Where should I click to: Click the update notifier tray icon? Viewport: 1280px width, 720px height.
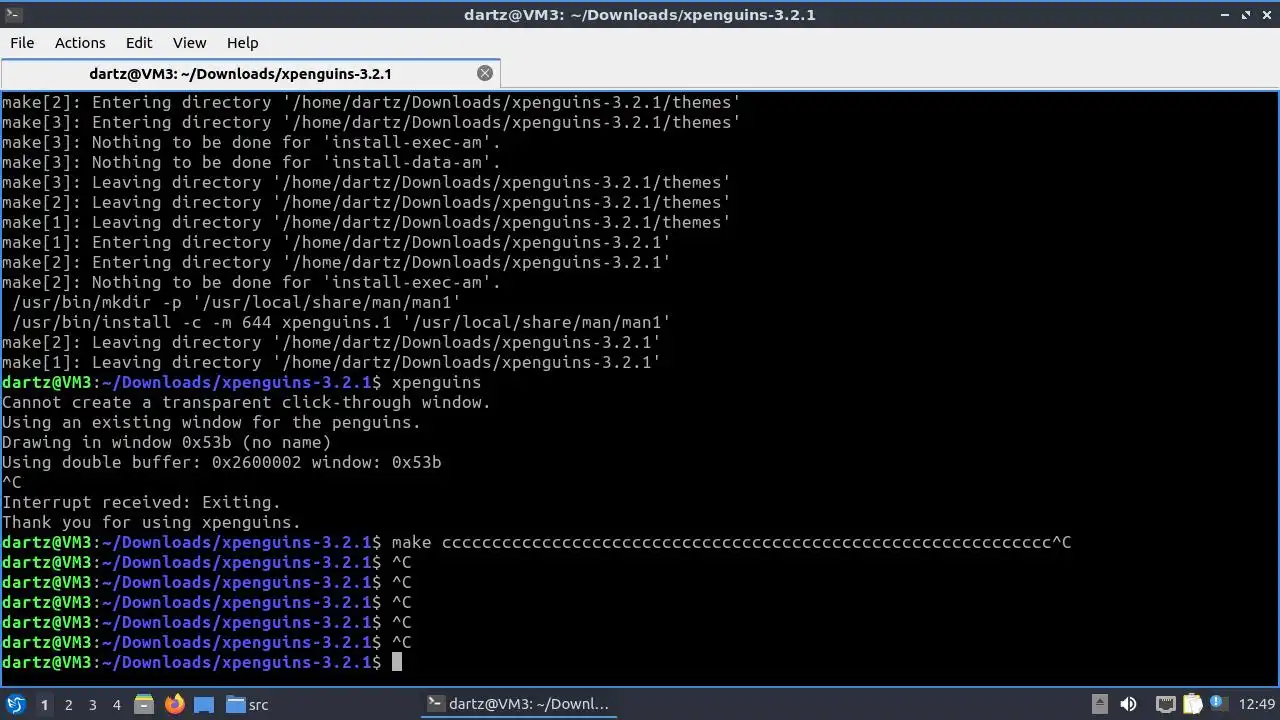click(1218, 704)
